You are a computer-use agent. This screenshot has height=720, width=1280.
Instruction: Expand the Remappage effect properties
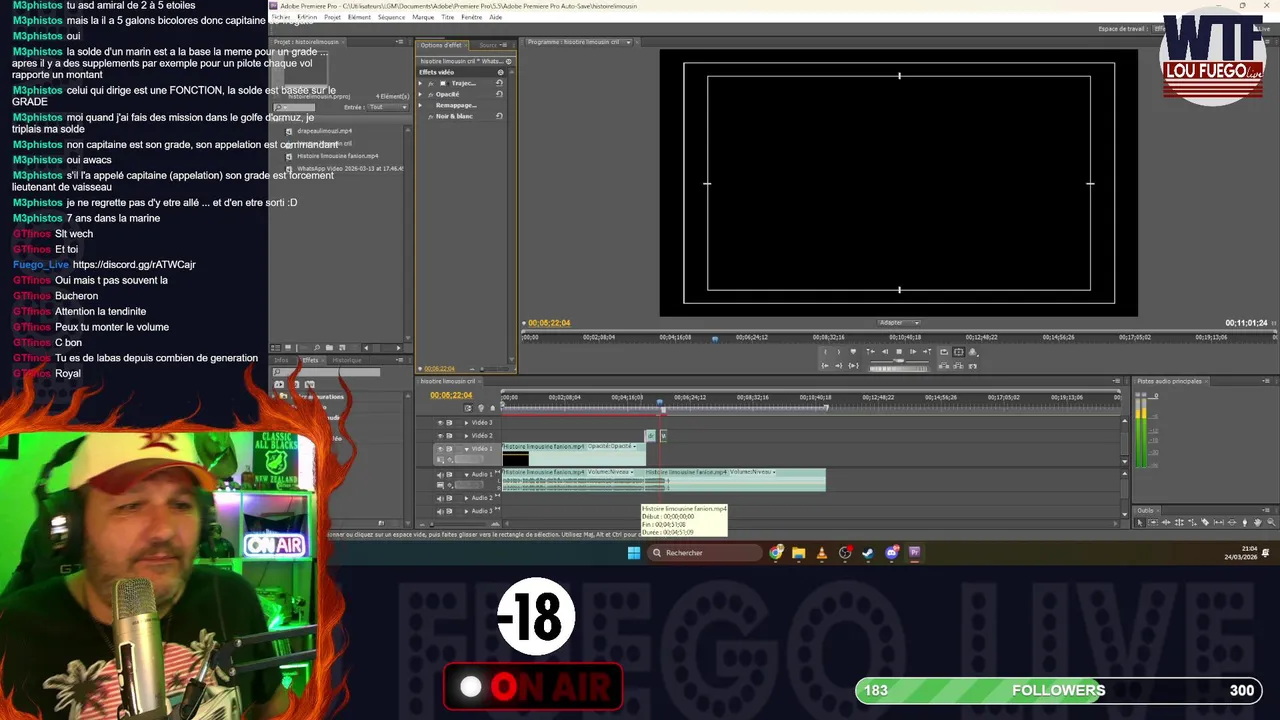pos(420,105)
